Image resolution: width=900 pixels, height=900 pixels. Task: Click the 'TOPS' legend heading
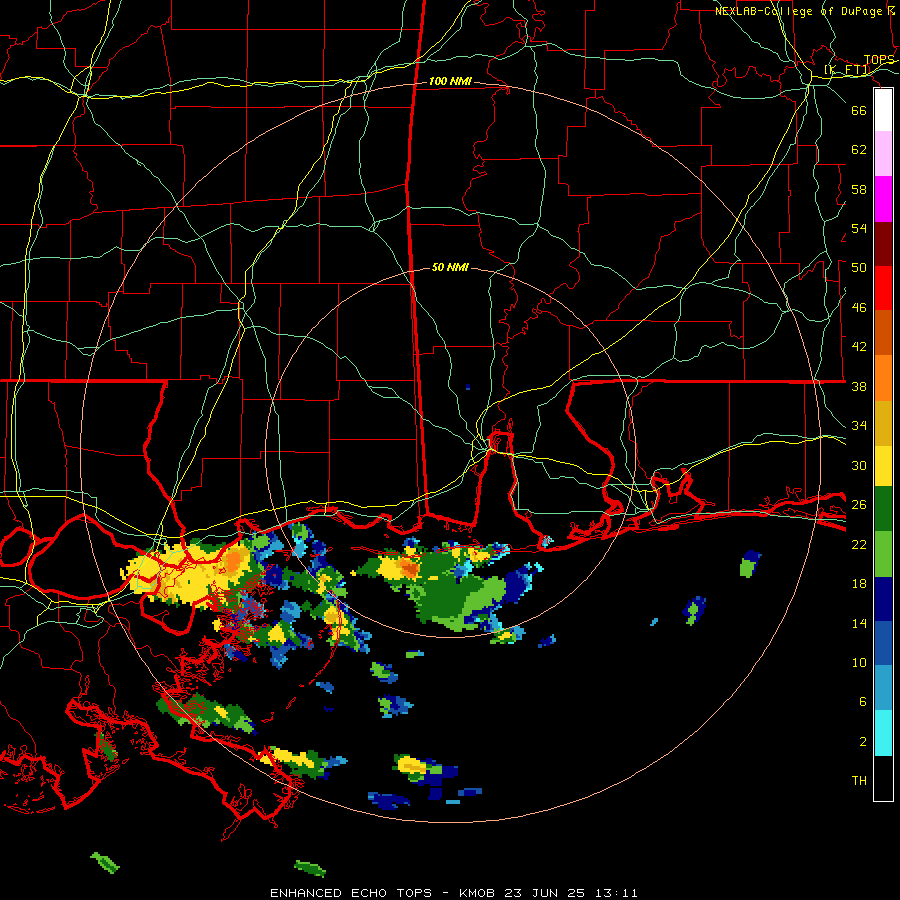click(879, 60)
